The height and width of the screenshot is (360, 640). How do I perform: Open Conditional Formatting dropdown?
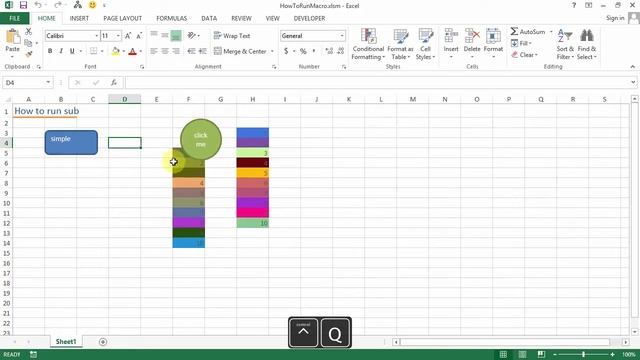pos(368,45)
